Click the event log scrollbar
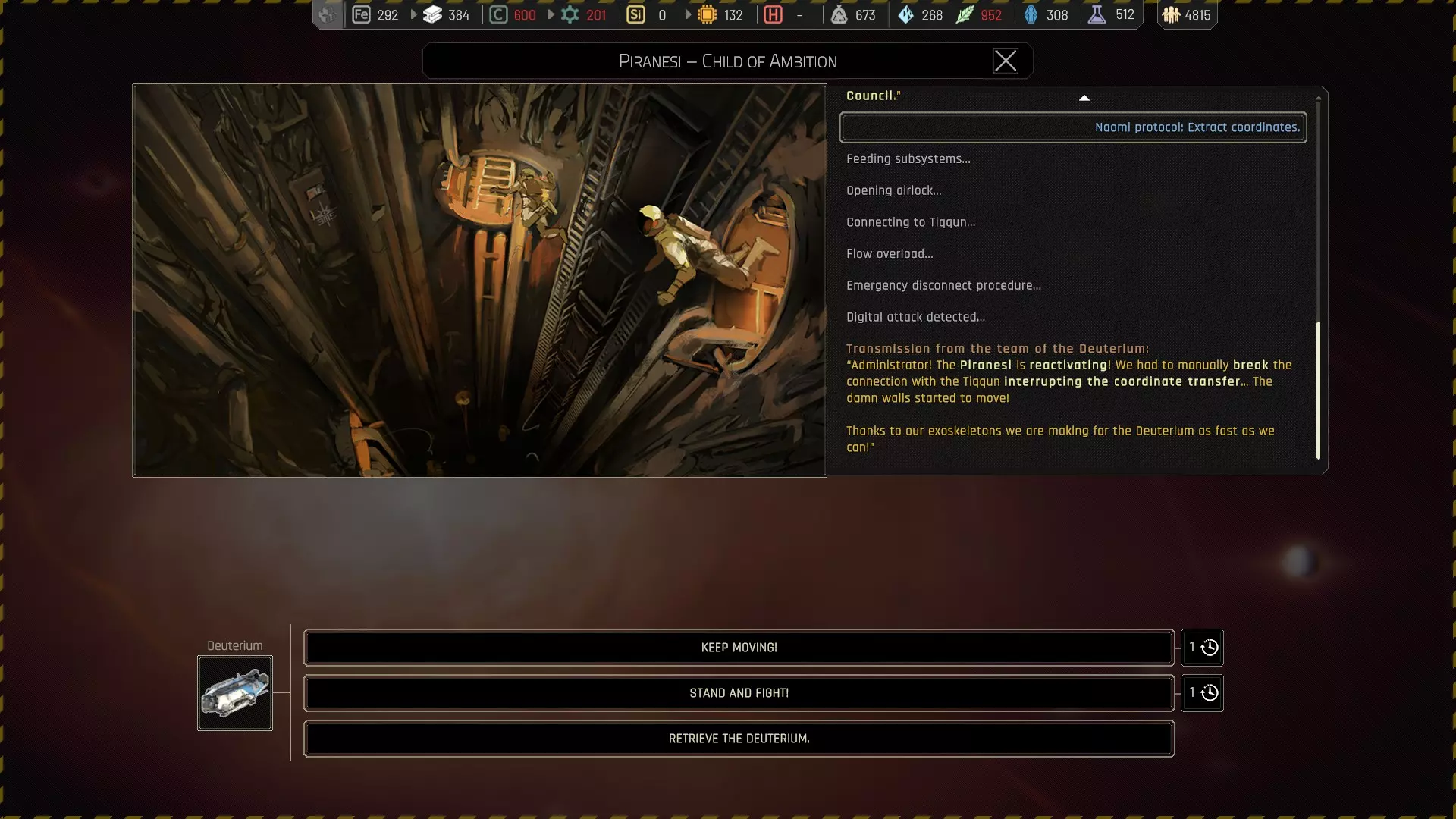 (x=1318, y=390)
